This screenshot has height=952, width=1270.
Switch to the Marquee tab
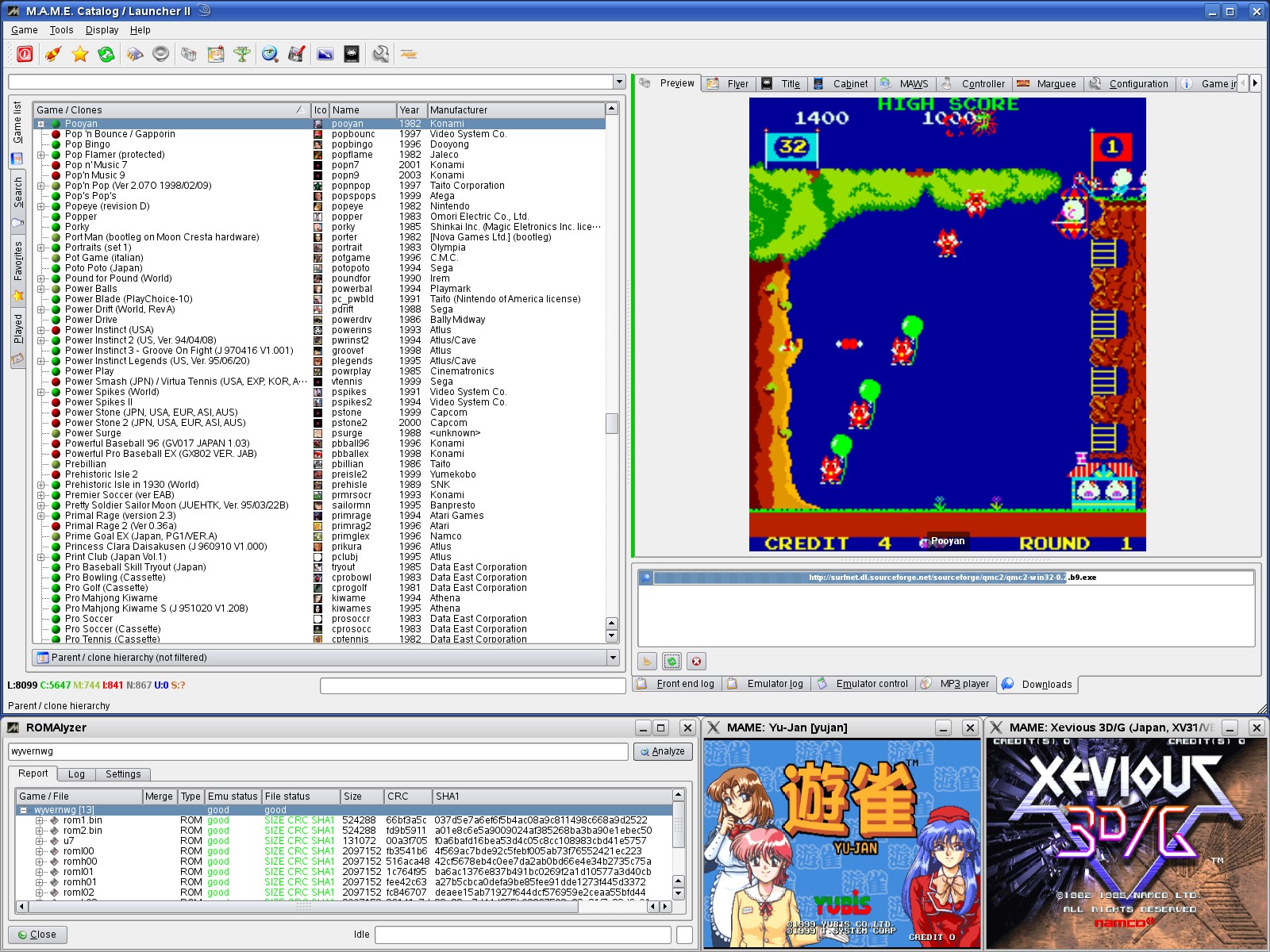[x=1048, y=83]
